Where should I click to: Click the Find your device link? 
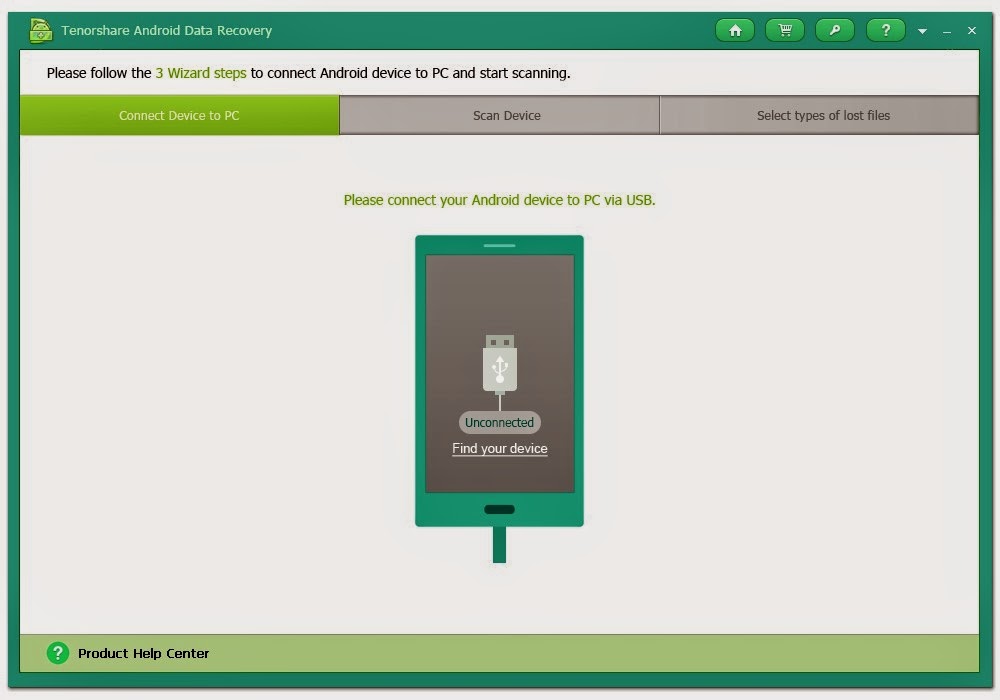(499, 448)
